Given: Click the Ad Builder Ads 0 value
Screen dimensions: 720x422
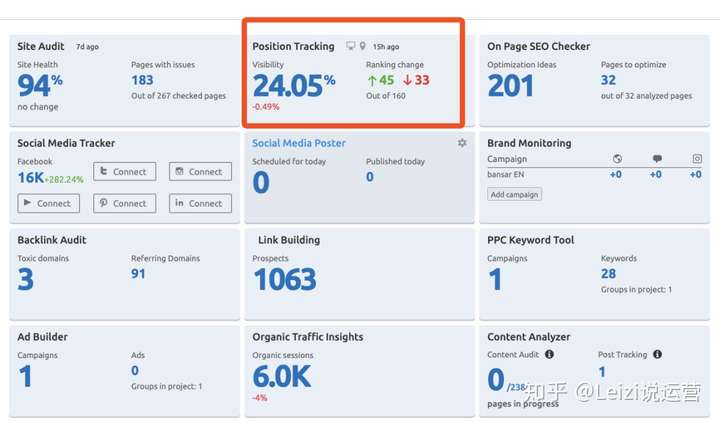Looking at the screenshot, I should [x=135, y=371].
